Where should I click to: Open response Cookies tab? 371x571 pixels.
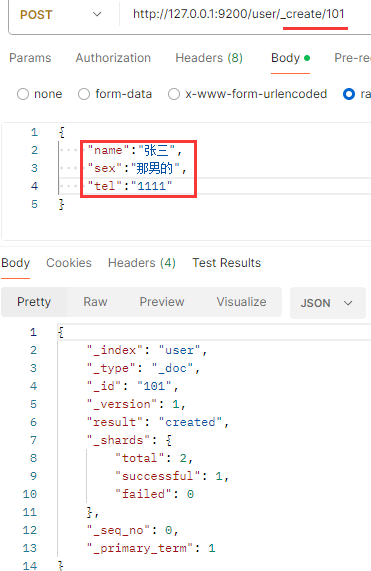(69, 263)
